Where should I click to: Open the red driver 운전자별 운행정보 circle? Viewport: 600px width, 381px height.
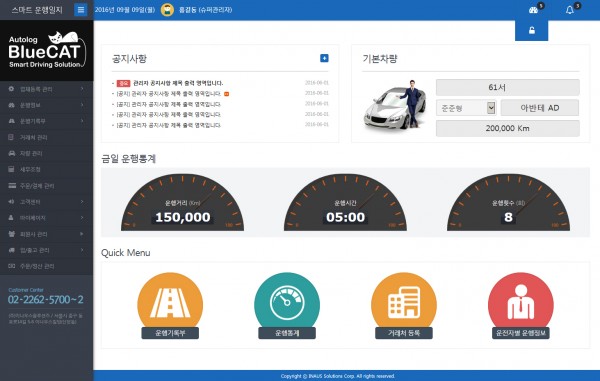tap(521, 305)
